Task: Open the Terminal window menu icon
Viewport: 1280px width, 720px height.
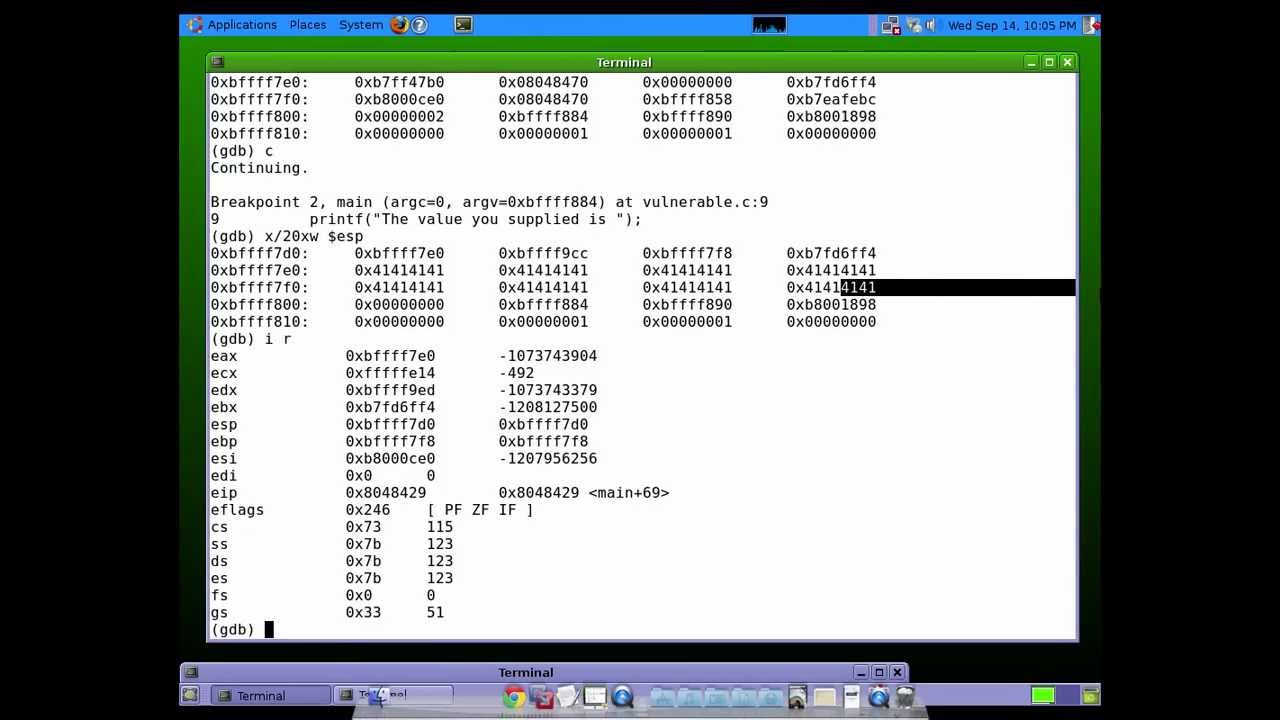Action: pyautogui.click(x=218, y=62)
